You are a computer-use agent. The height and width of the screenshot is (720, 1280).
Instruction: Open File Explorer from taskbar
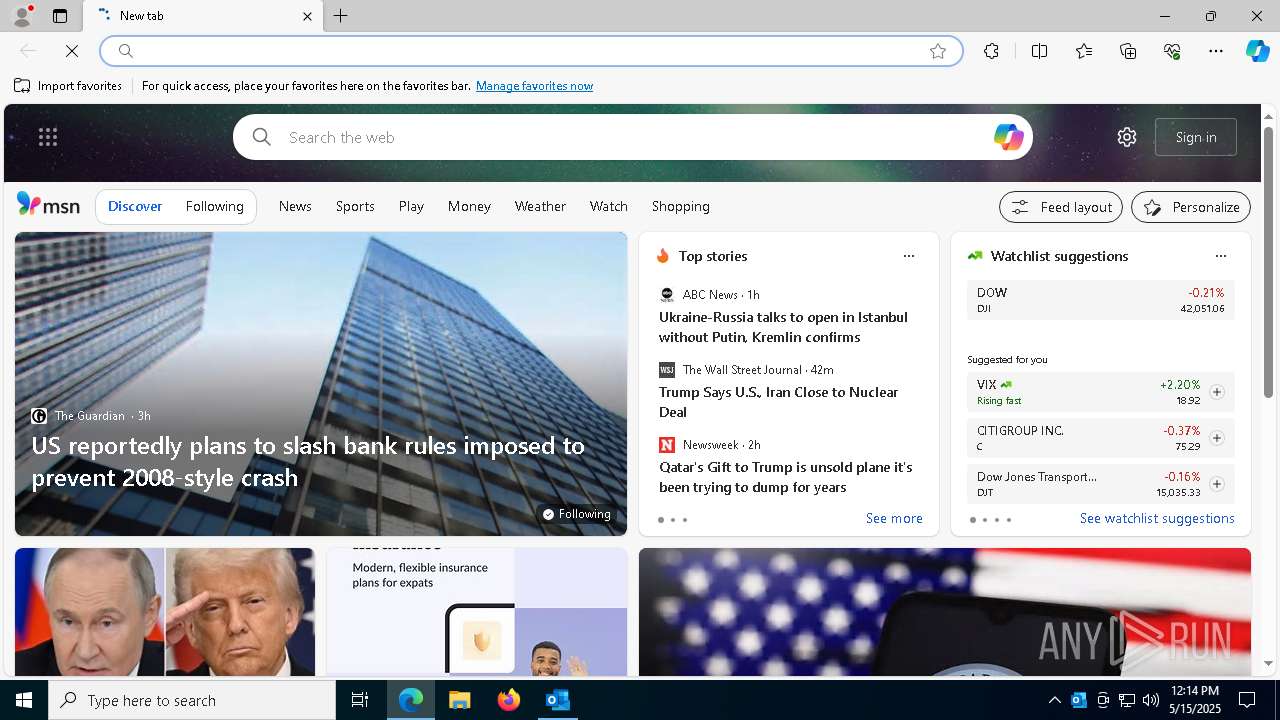coord(460,700)
